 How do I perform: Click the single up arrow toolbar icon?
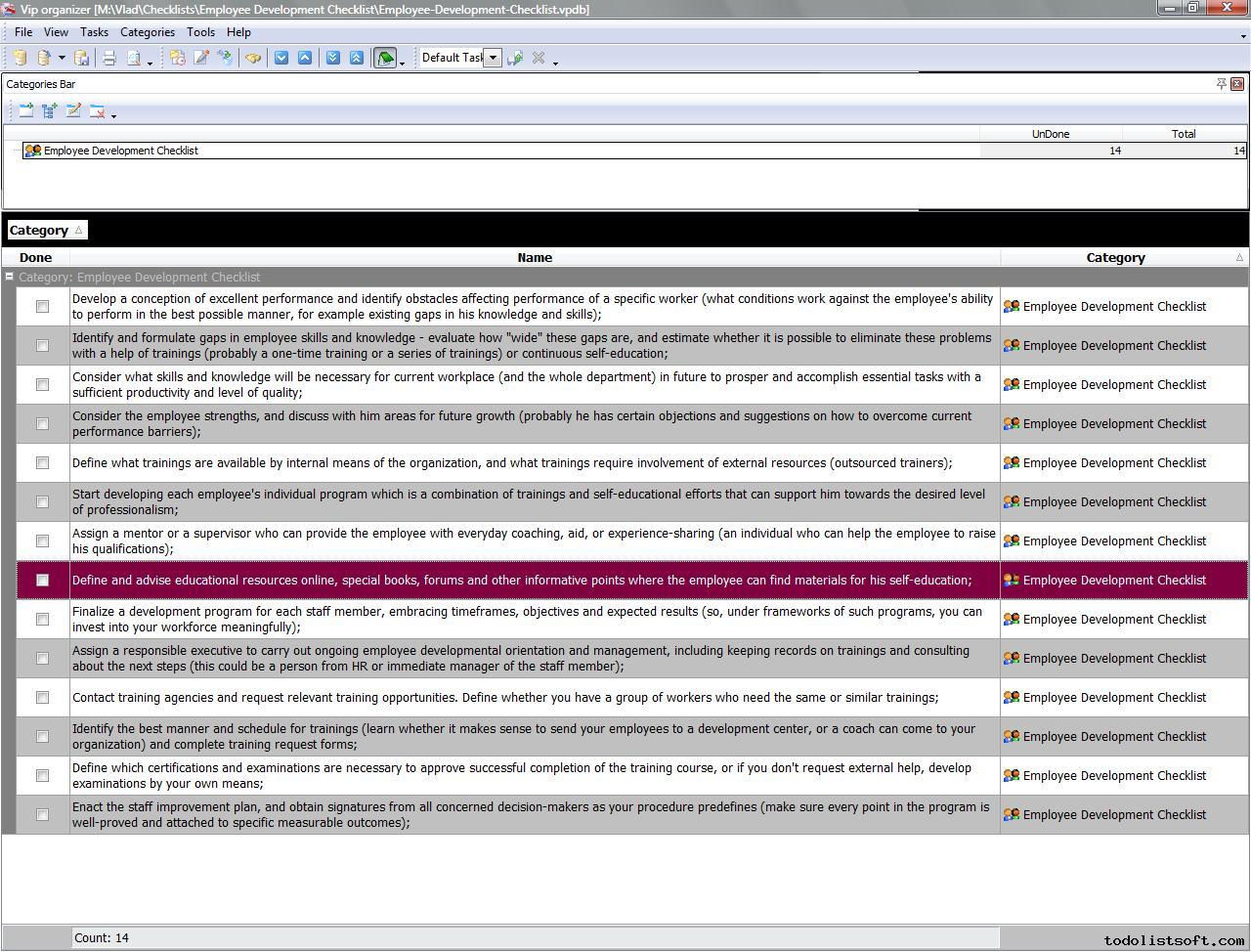click(305, 58)
